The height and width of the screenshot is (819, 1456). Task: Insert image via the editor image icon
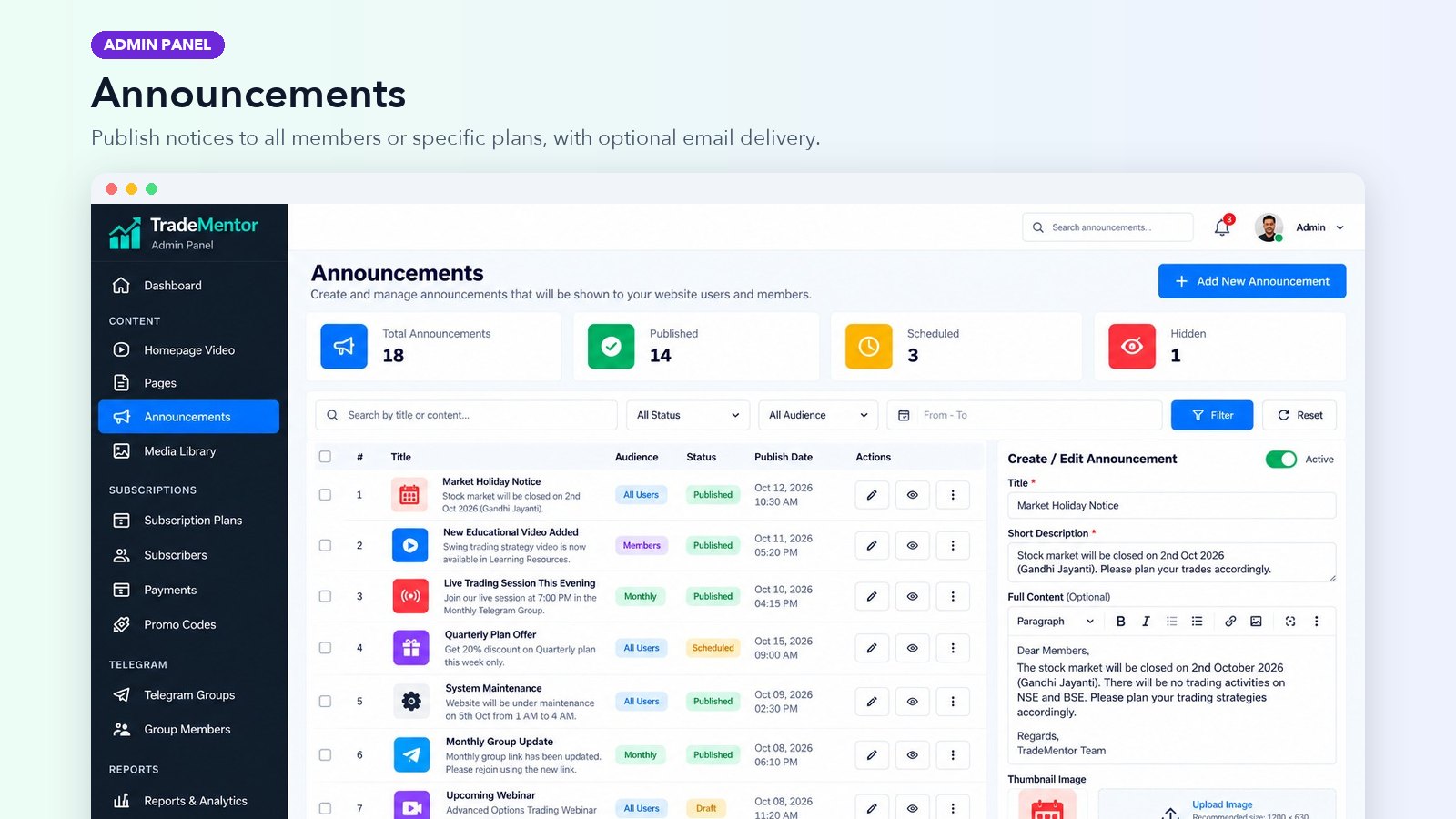click(x=1256, y=622)
